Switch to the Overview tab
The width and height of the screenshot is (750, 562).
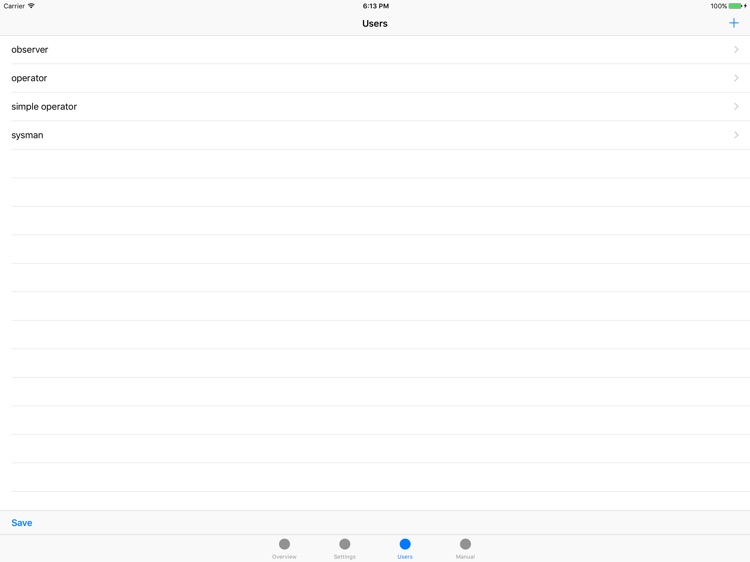point(284,548)
